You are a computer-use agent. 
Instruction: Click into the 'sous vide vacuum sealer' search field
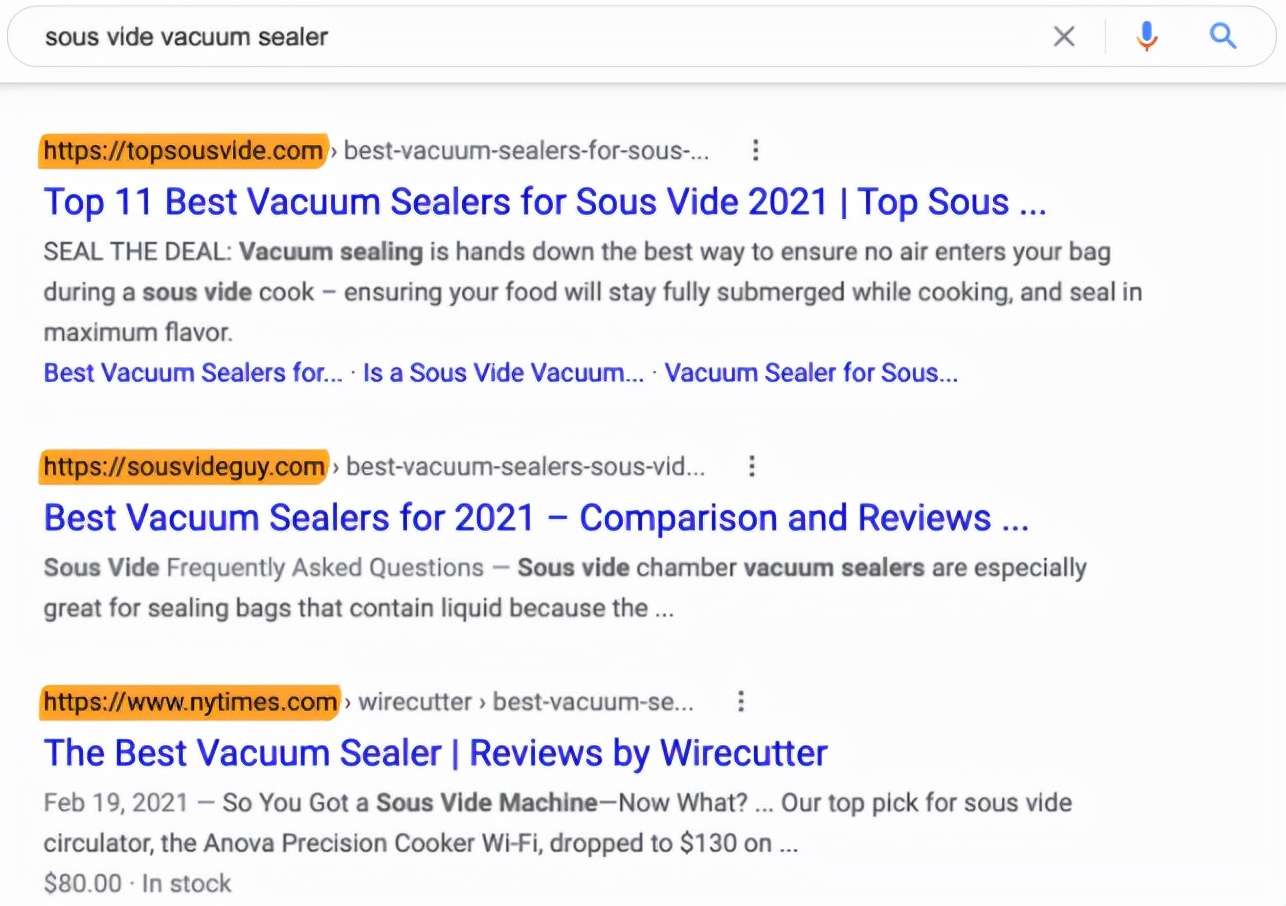click(x=500, y=37)
